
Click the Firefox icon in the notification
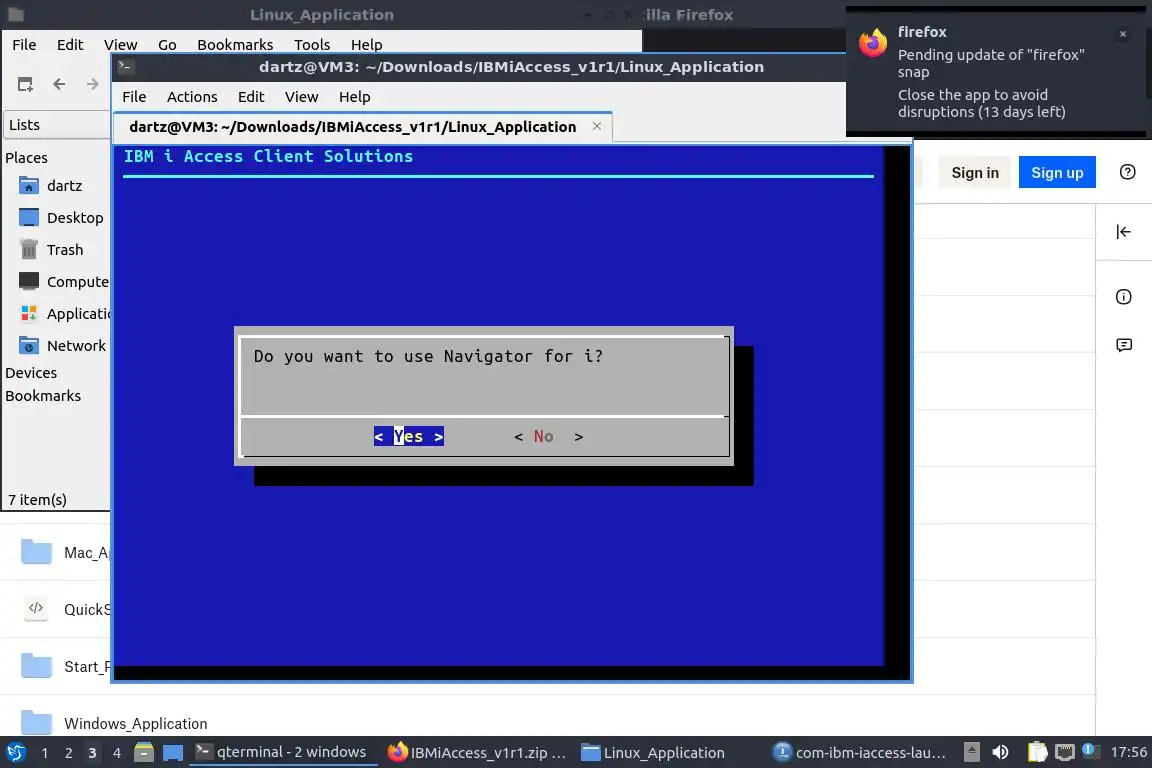(873, 43)
